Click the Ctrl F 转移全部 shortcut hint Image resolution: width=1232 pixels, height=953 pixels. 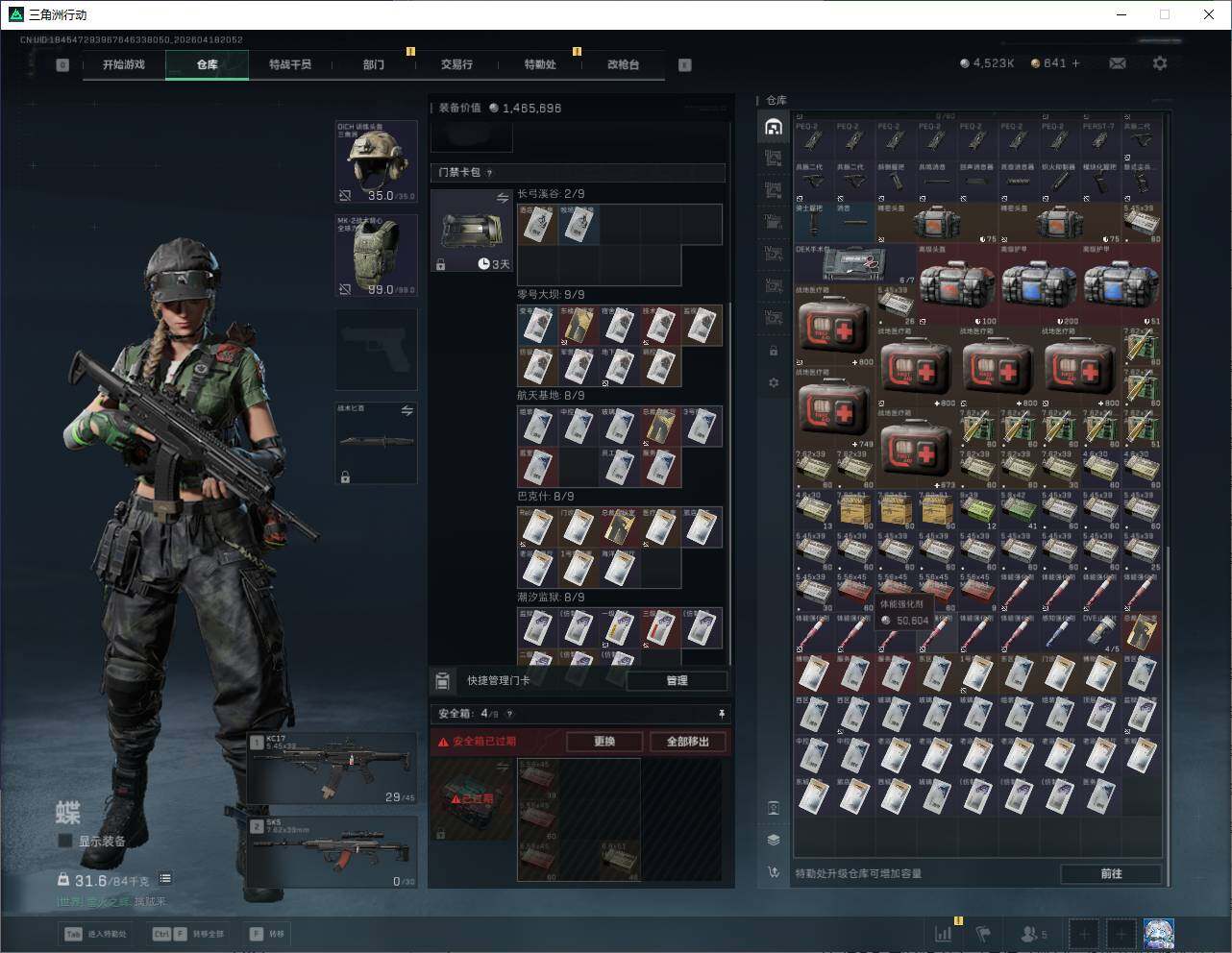[x=188, y=934]
